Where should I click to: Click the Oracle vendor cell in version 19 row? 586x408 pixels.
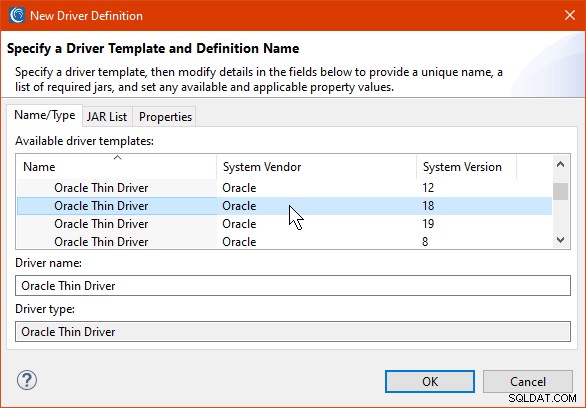[x=239, y=224]
